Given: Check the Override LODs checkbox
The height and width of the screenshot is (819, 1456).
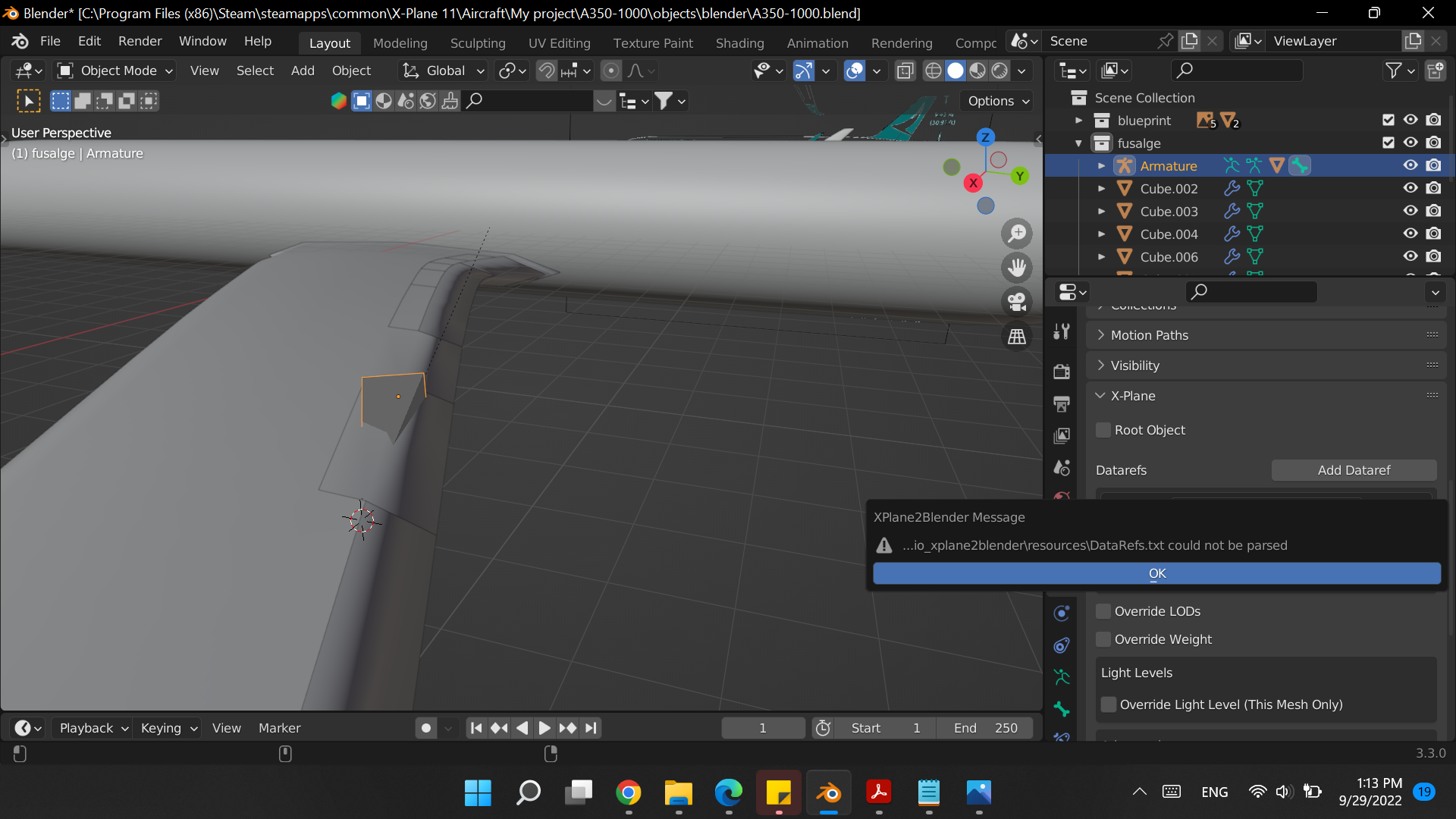Looking at the screenshot, I should click(1103, 611).
